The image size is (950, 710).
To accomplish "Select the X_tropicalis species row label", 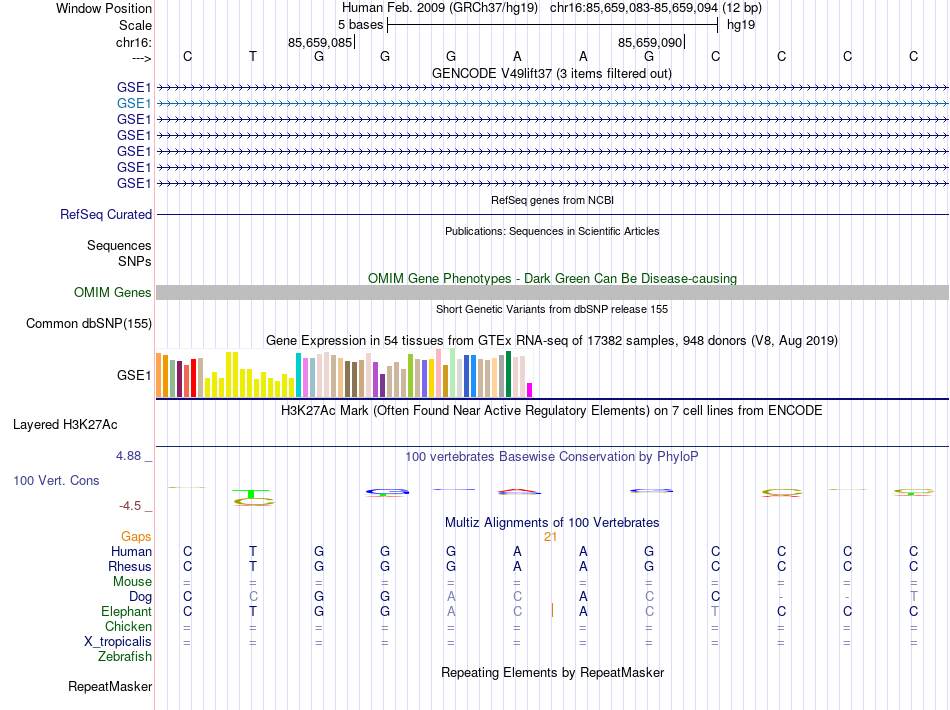I will click(118, 642).
